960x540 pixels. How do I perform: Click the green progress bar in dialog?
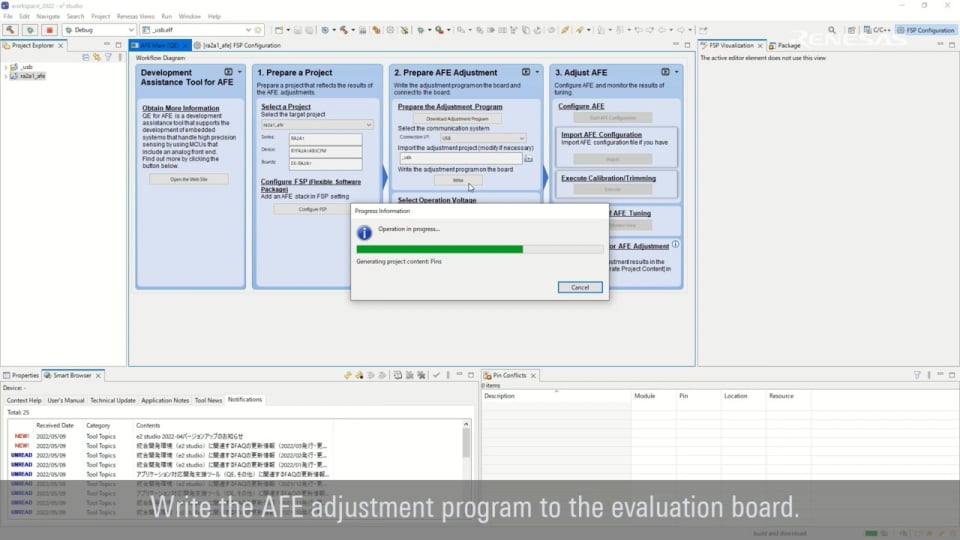(440, 249)
